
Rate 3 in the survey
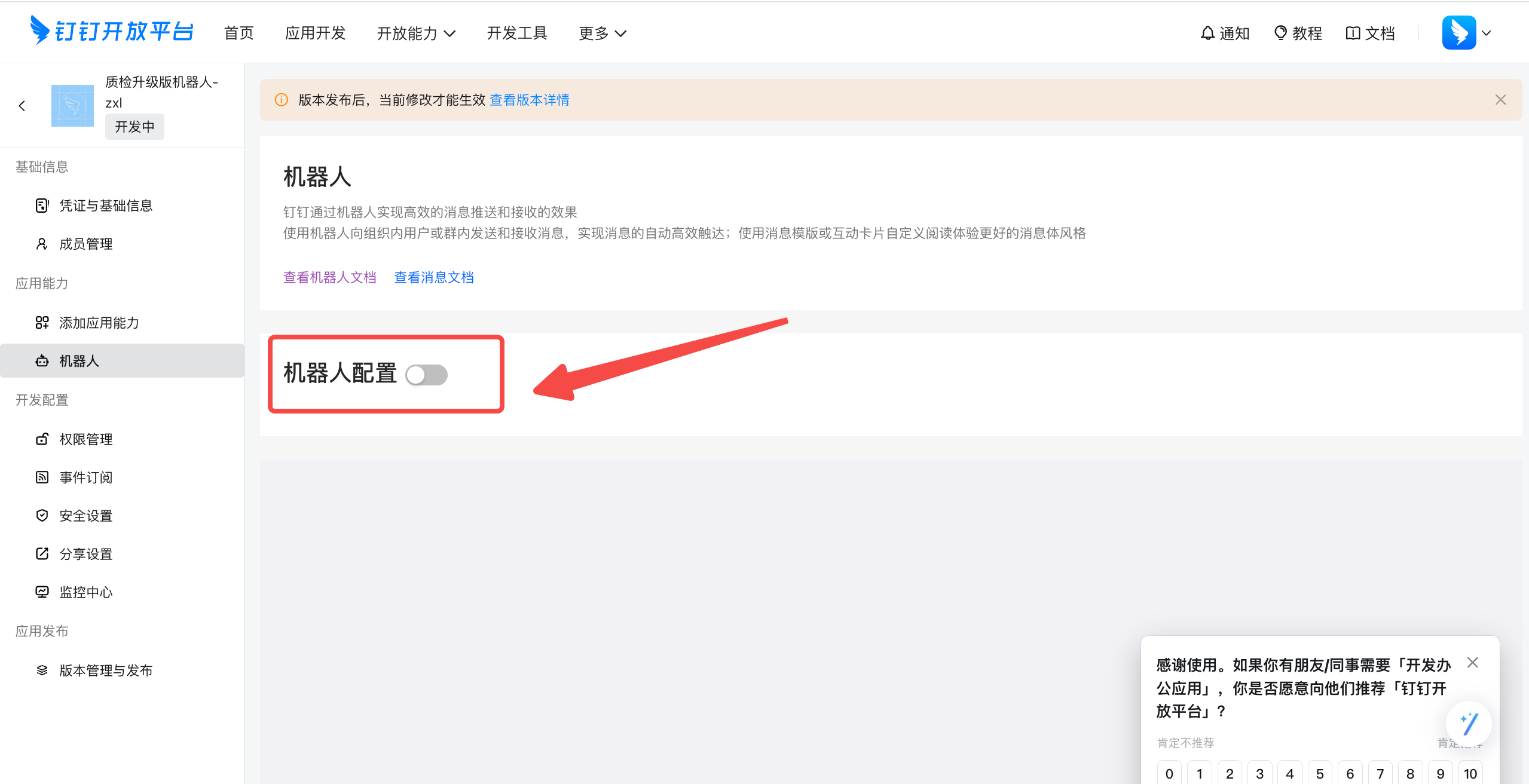[1259, 773]
